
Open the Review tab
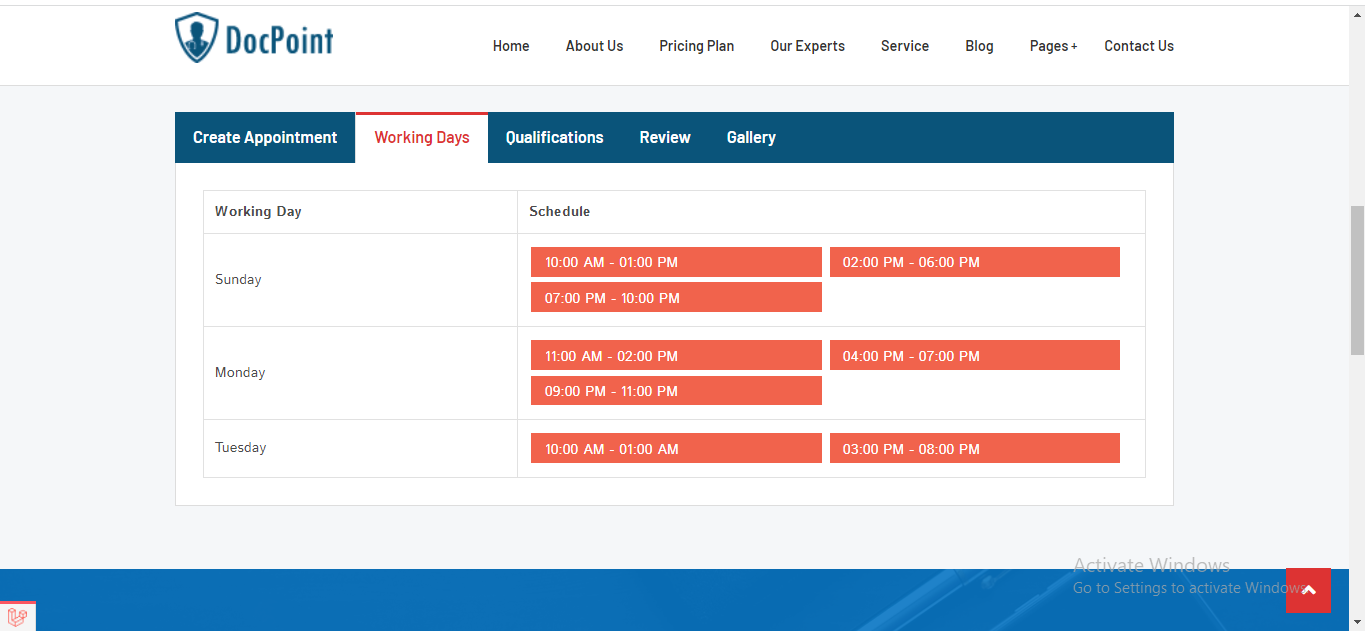(665, 138)
